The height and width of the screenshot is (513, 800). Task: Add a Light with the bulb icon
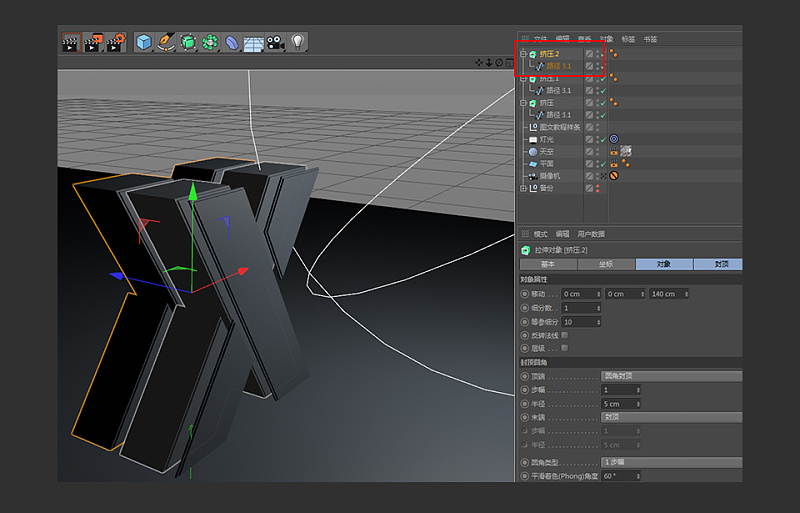297,42
